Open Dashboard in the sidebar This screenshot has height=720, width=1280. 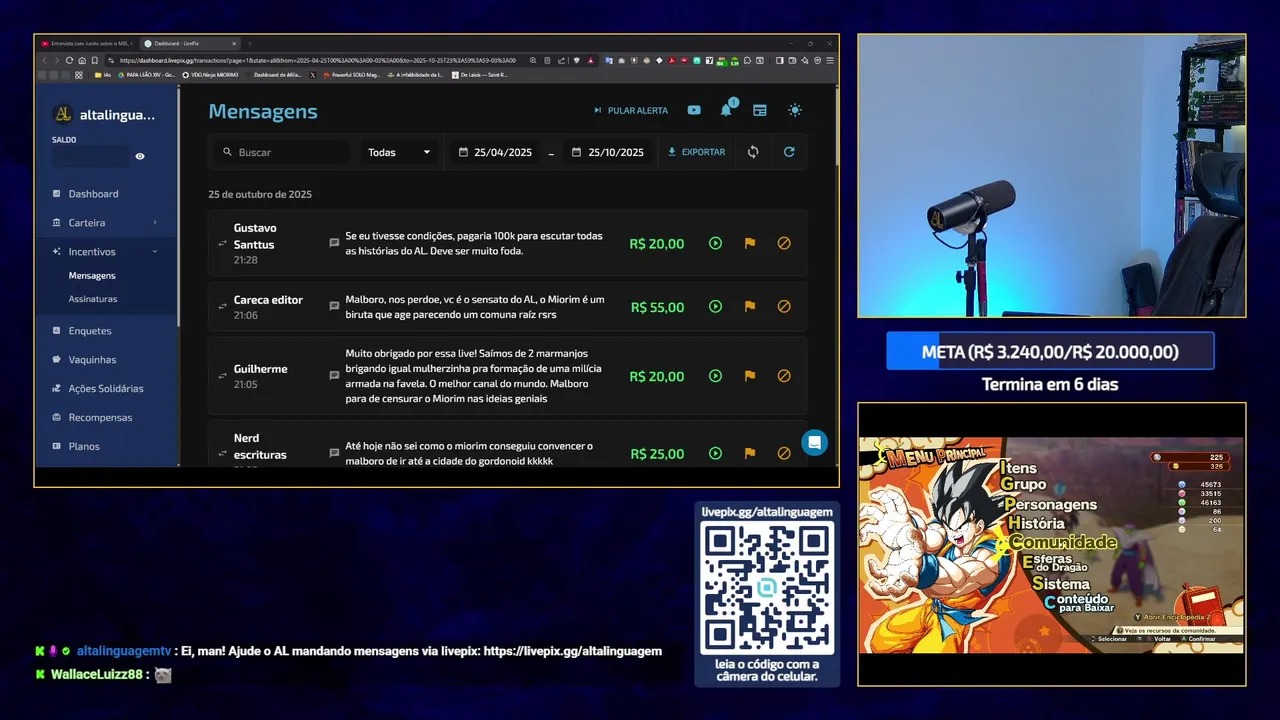coord(93,194)
